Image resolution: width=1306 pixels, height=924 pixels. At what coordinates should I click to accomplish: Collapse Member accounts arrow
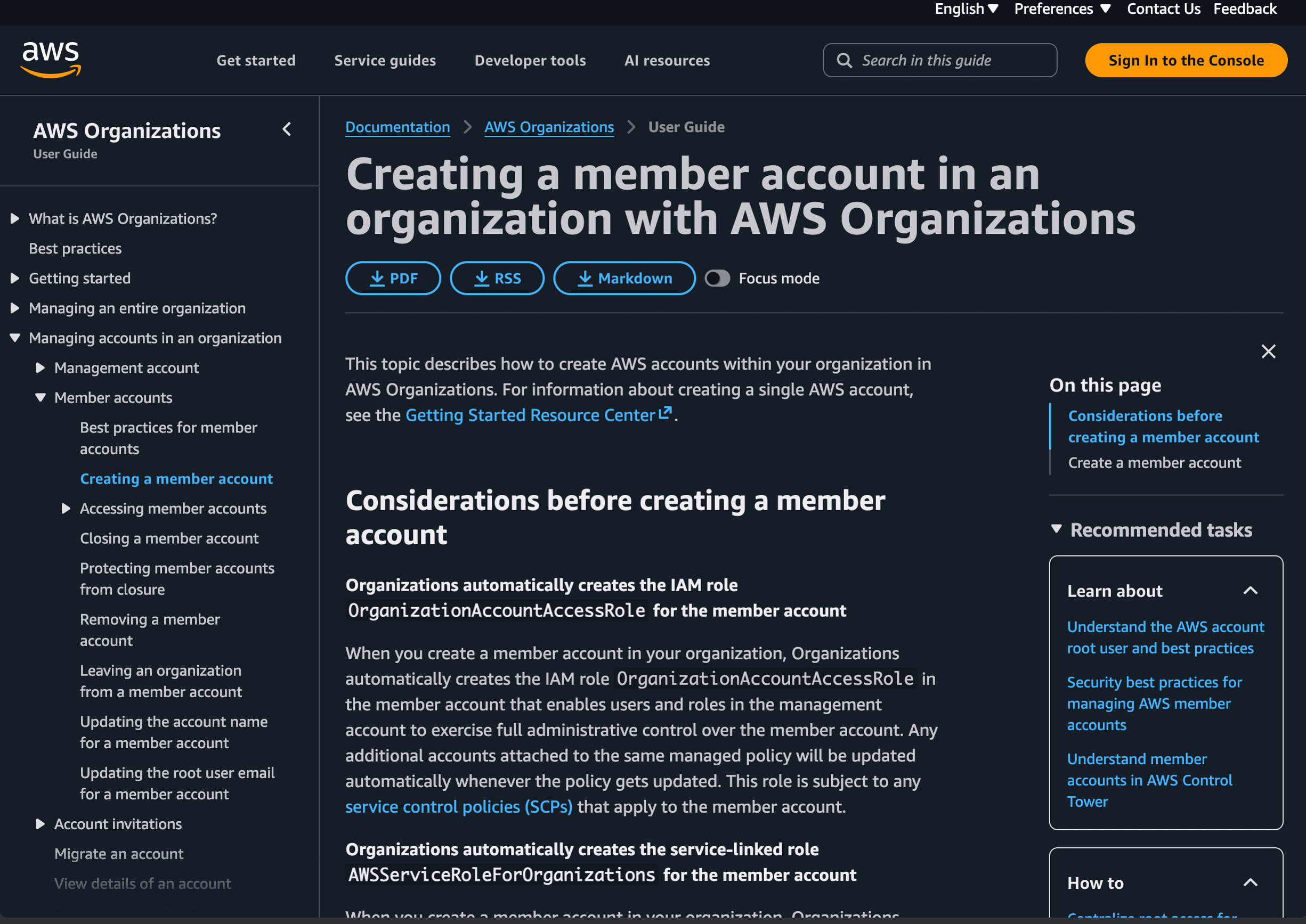point(40,398)
